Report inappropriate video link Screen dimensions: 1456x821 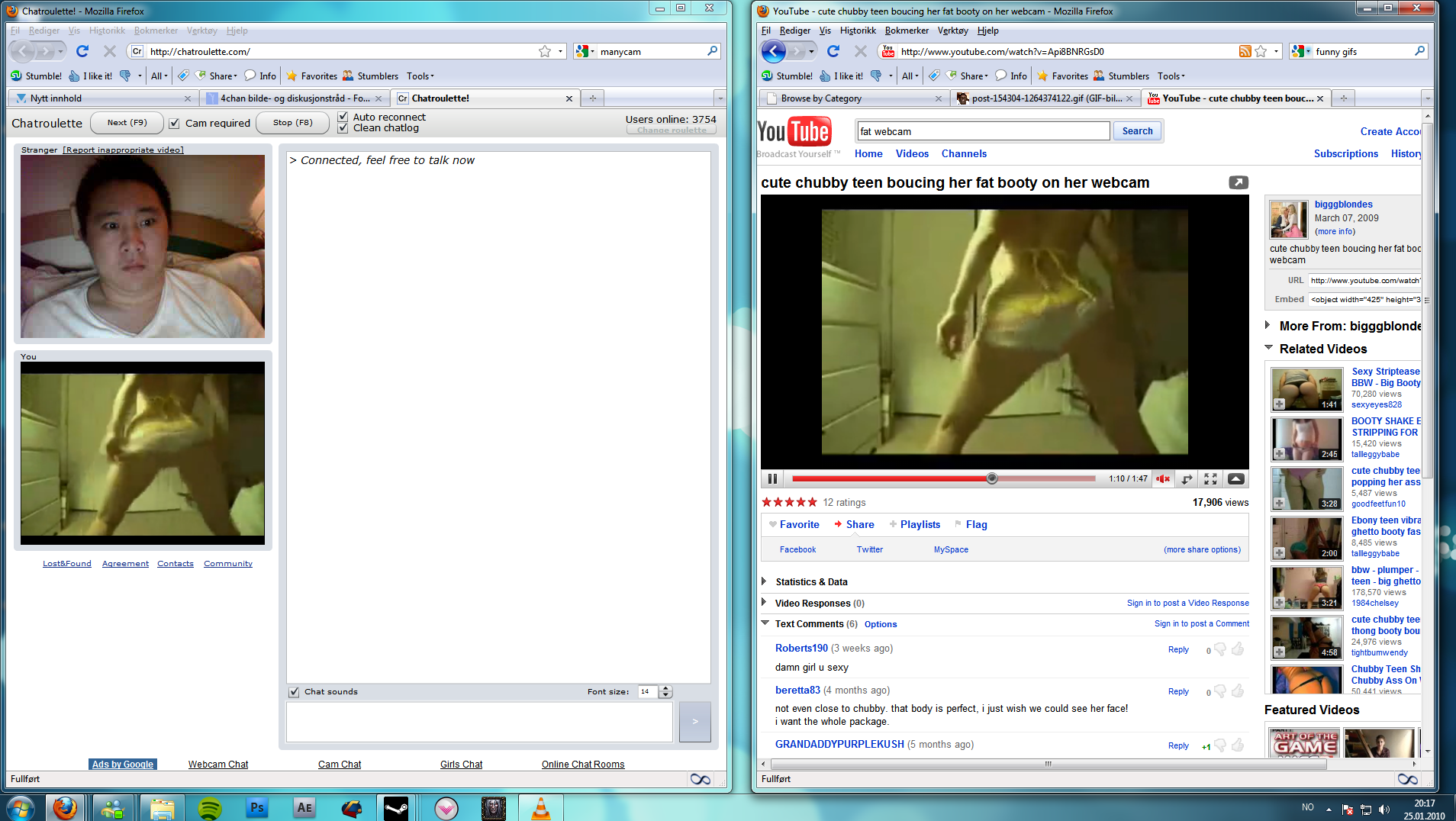coord(123,150)
